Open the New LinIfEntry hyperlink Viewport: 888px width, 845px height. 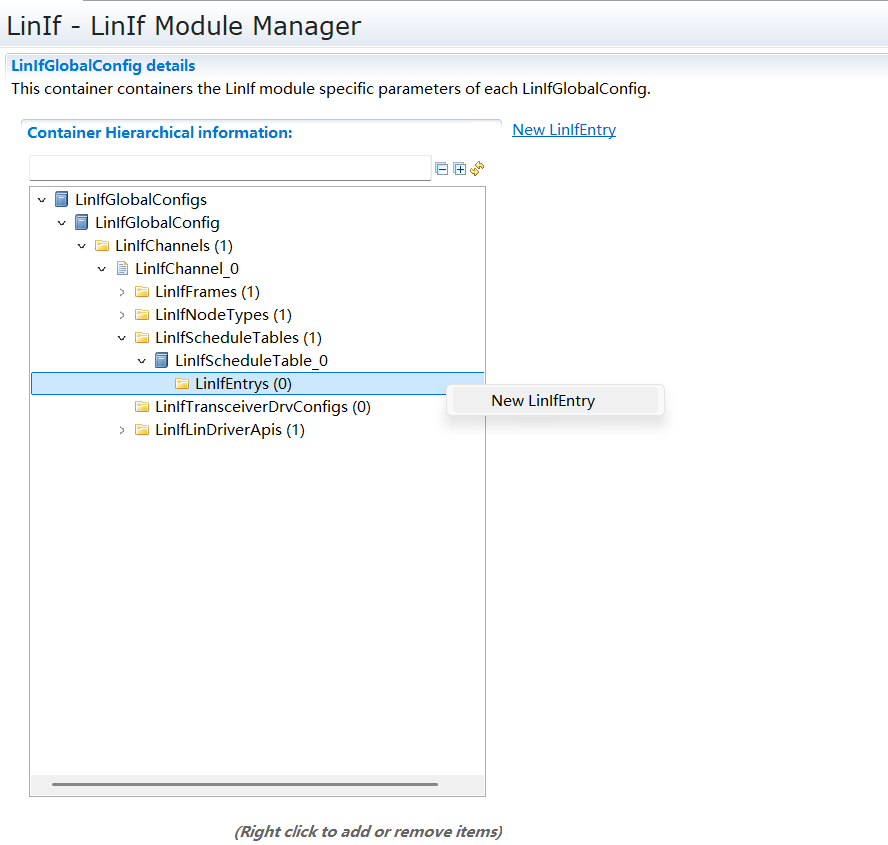564,130
